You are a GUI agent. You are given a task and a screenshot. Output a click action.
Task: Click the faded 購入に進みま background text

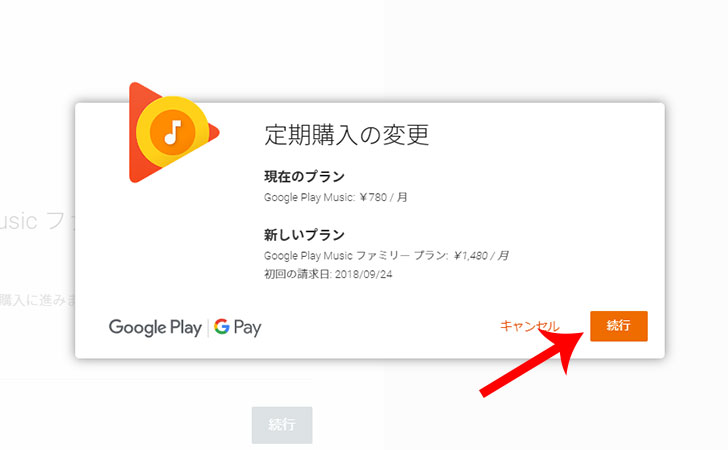[37, 300]
